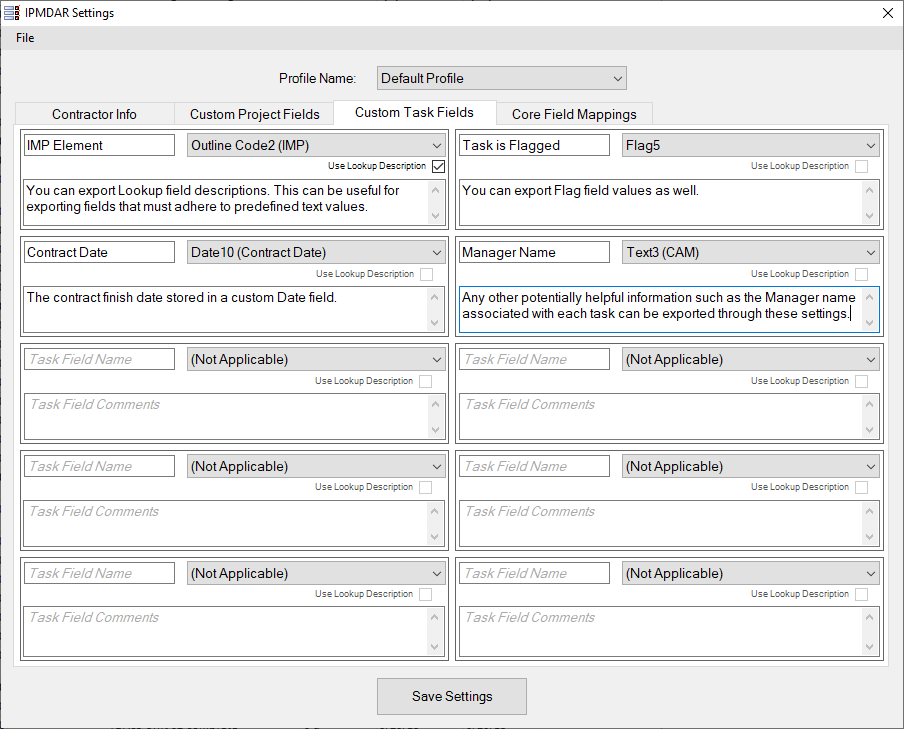Check Use Lookup Description for Contract Date
The height and width of the screenshot is (729, 904).
426,274
